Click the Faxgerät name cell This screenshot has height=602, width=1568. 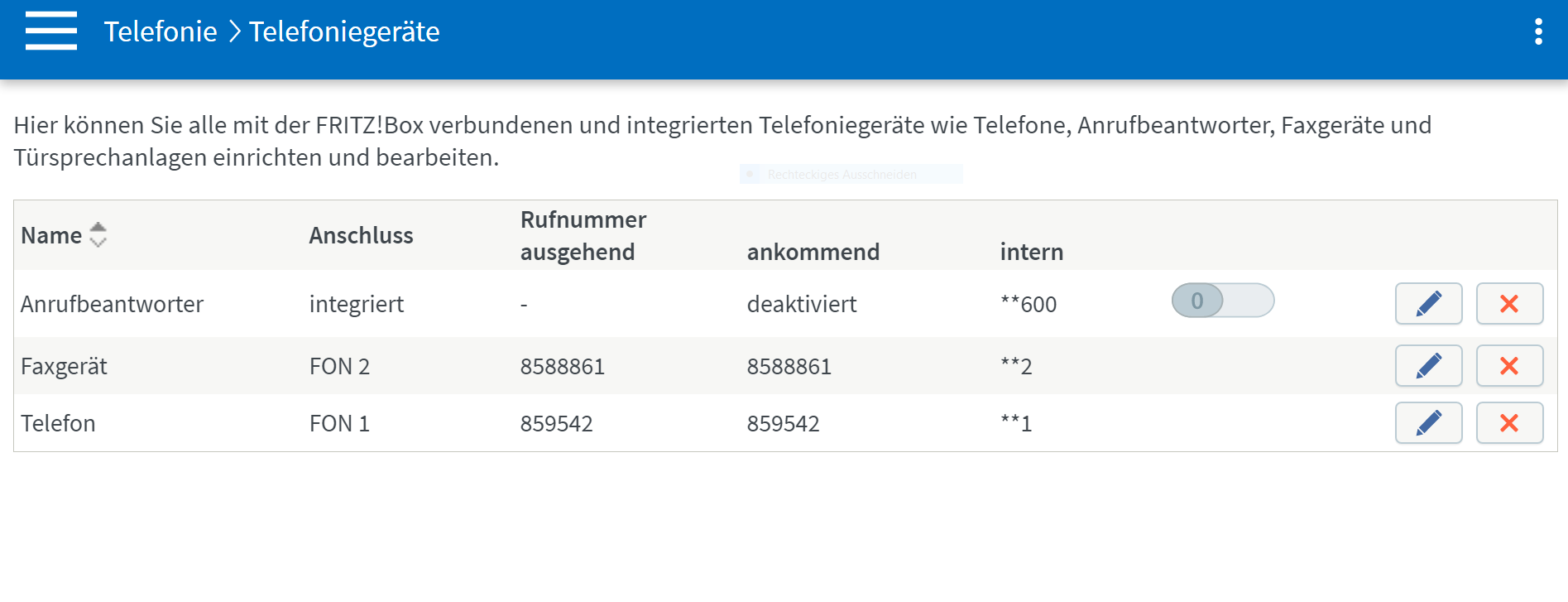(64, 366)
